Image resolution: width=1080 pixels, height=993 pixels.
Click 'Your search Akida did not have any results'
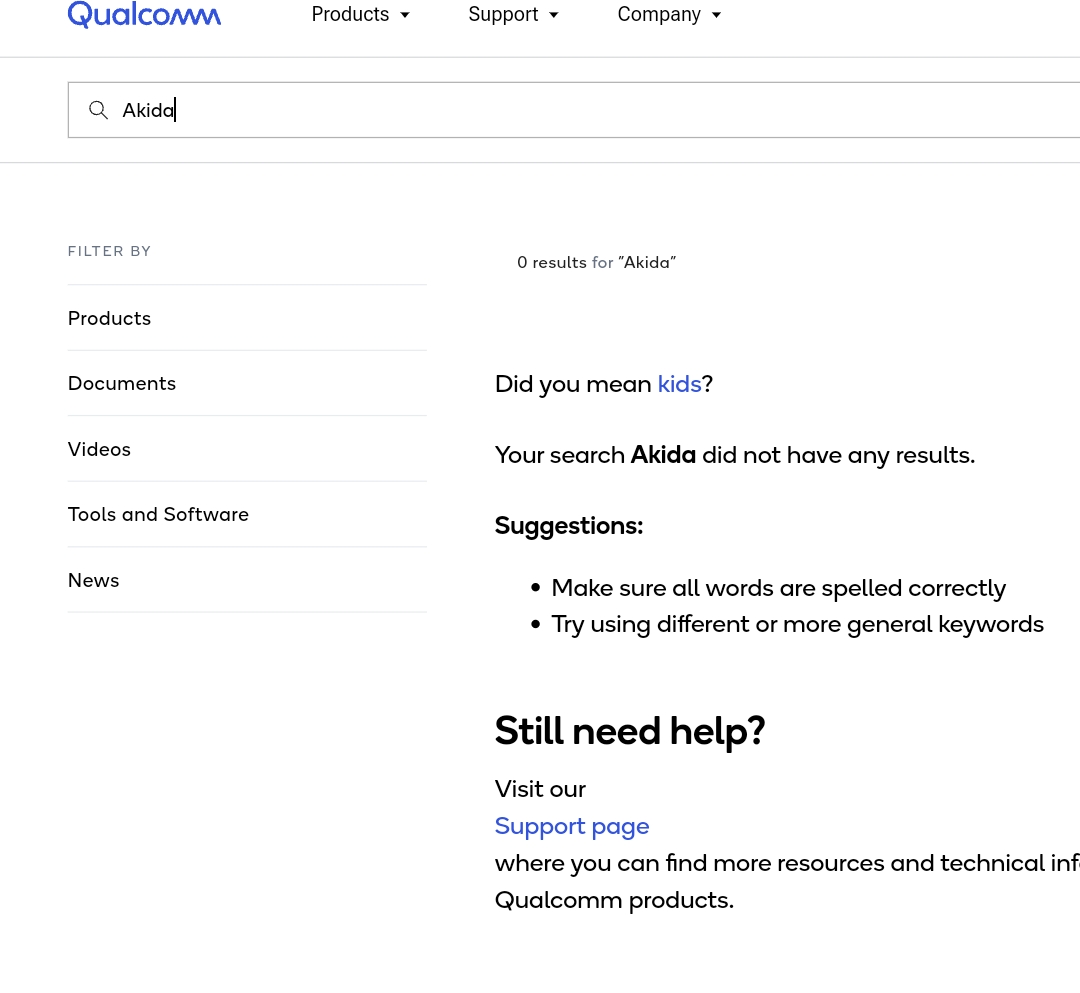pos(735,455)
